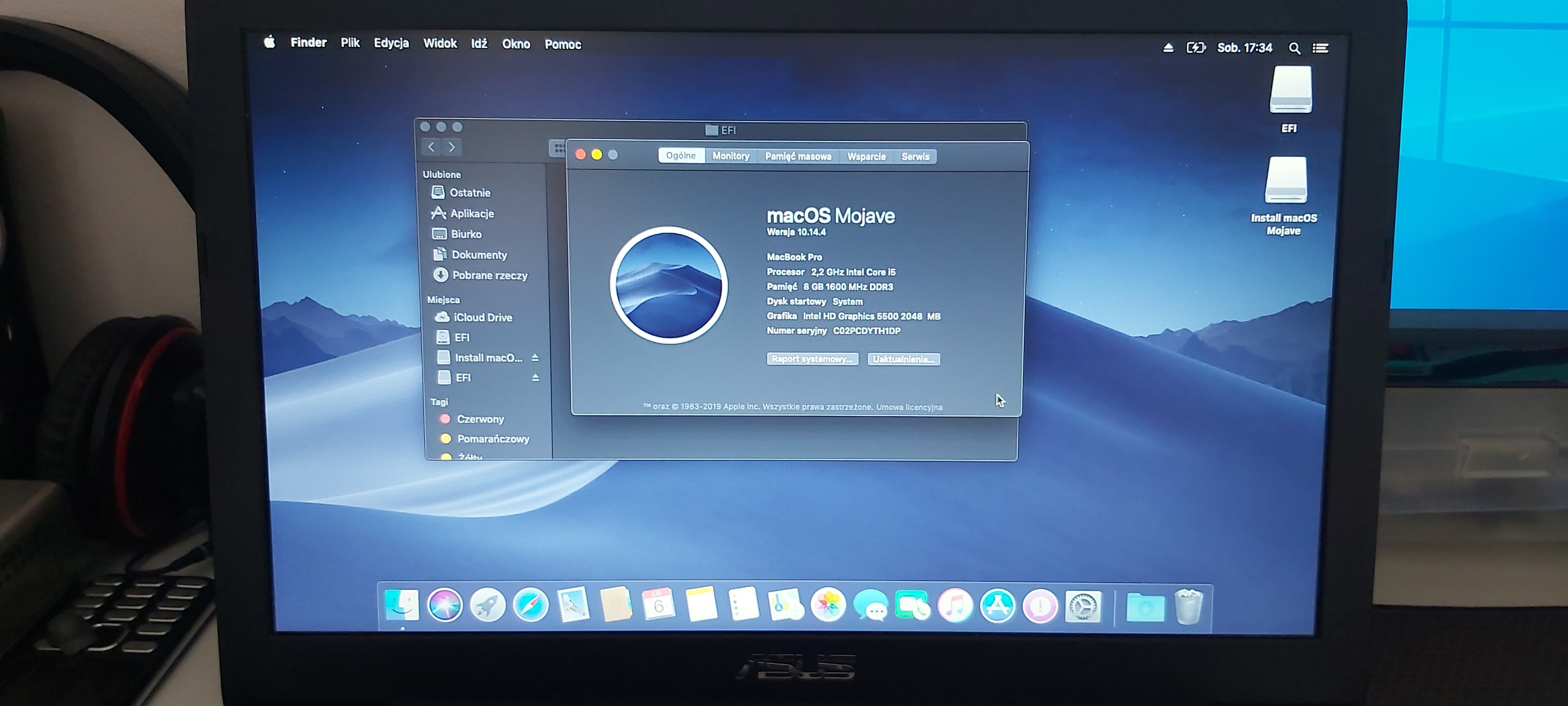Screen dimensions: 1568x706
Task: Click the Uaktualnienia button
Action: pyautogui.click(x=903, y=359)
